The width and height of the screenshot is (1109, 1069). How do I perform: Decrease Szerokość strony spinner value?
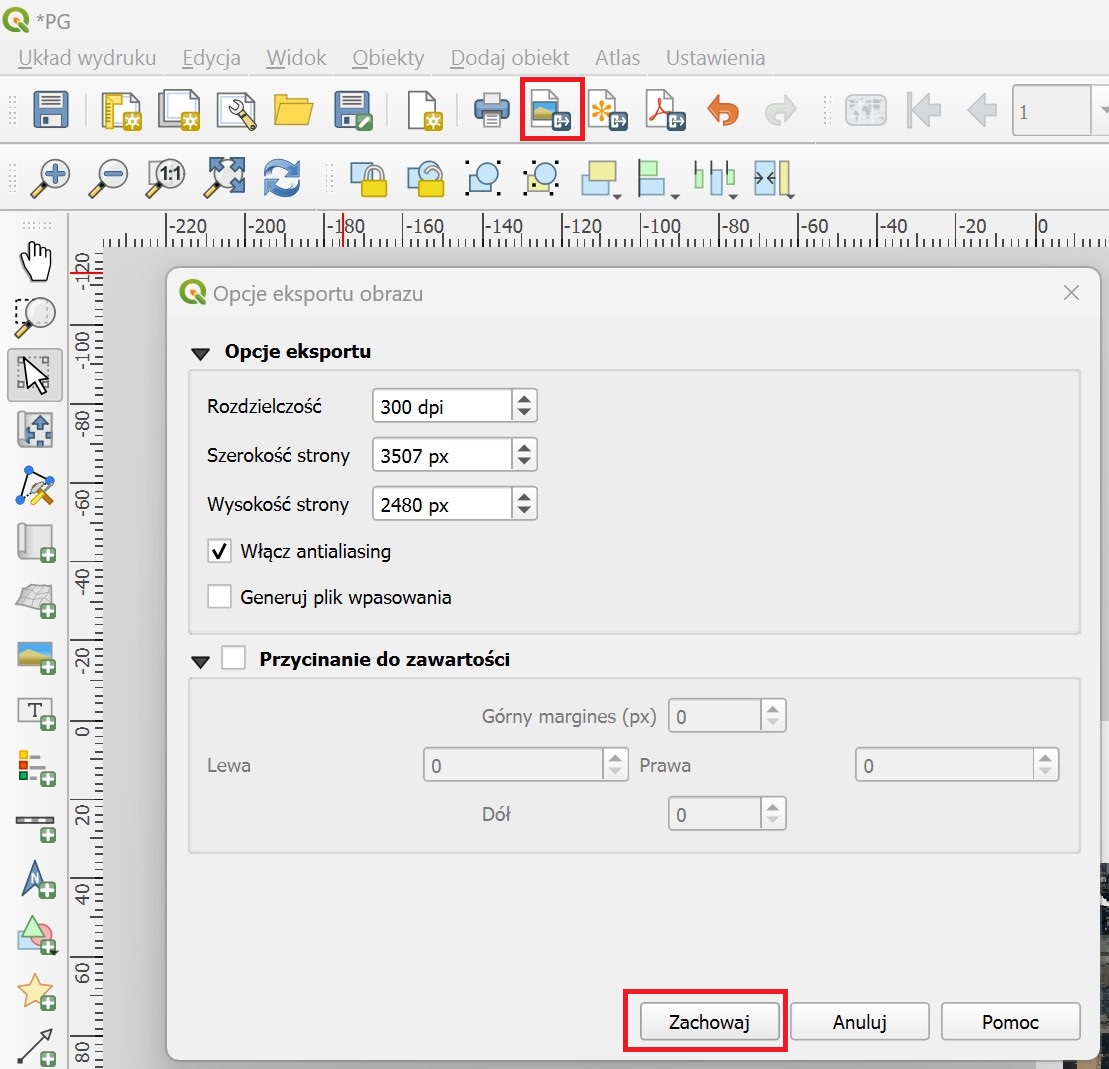tap(524, 462)
